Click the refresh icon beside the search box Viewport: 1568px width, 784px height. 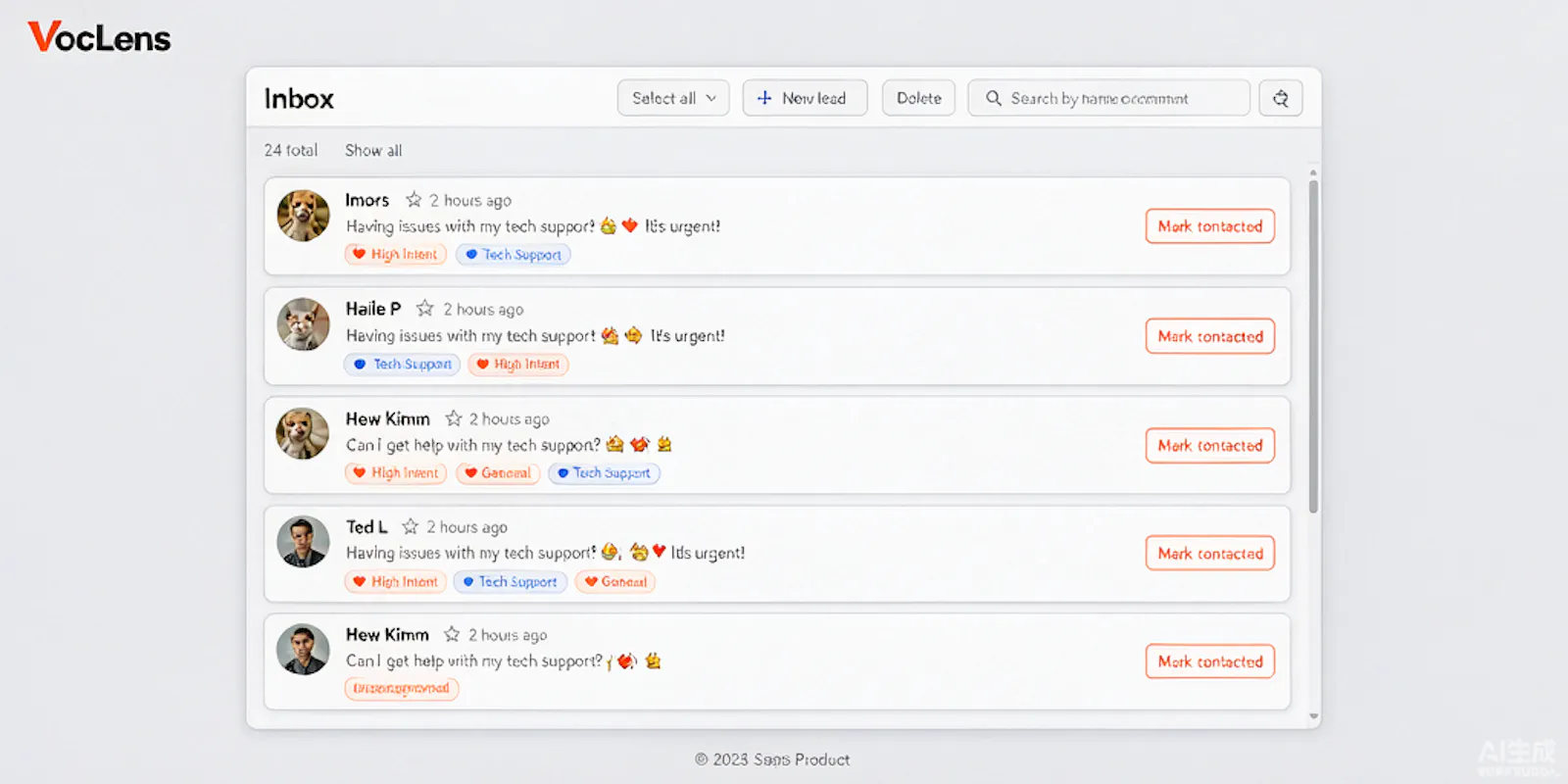coord(1281,98)
